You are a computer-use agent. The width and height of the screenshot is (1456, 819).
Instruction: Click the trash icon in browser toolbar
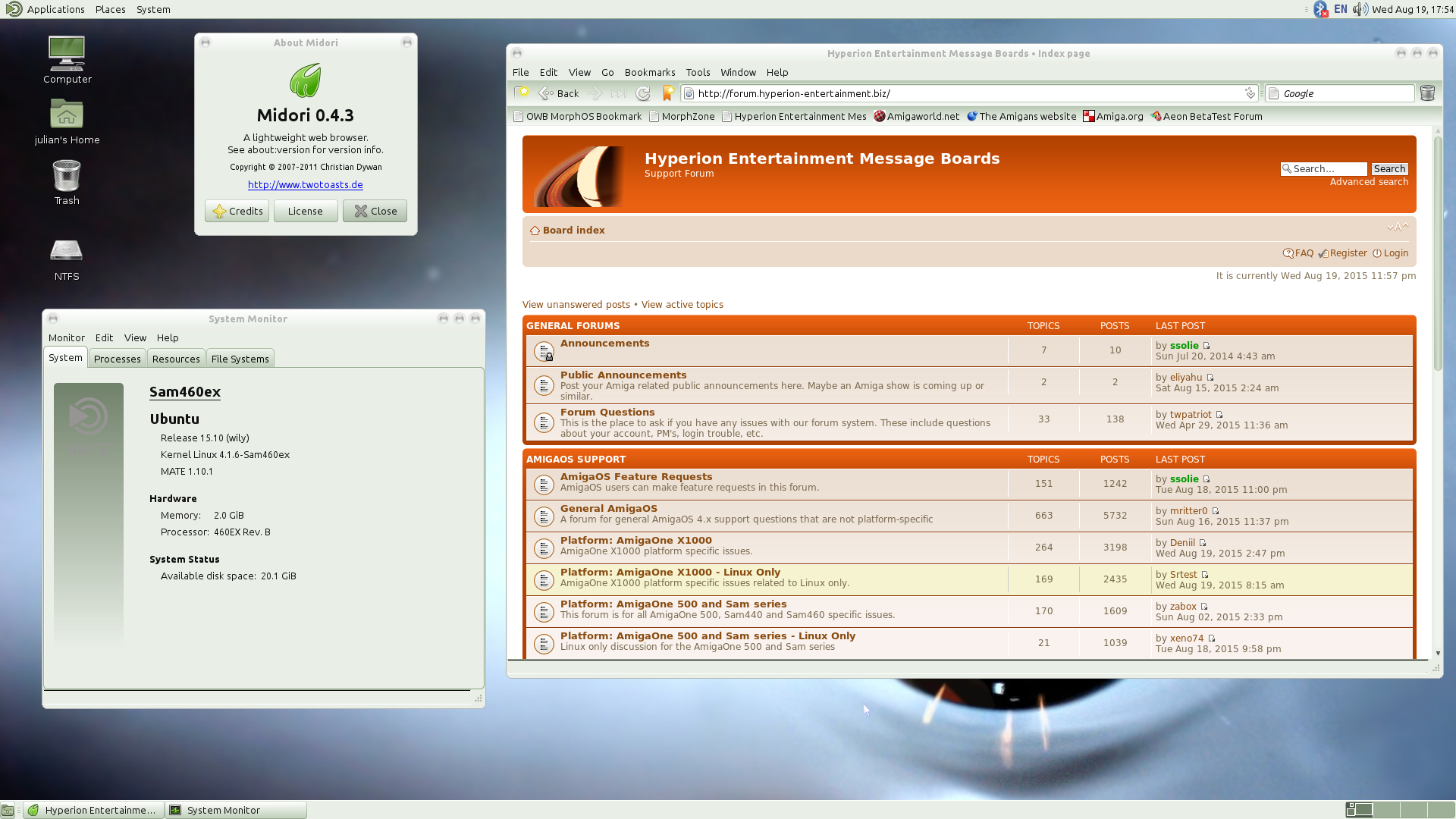click(1427, 93)
